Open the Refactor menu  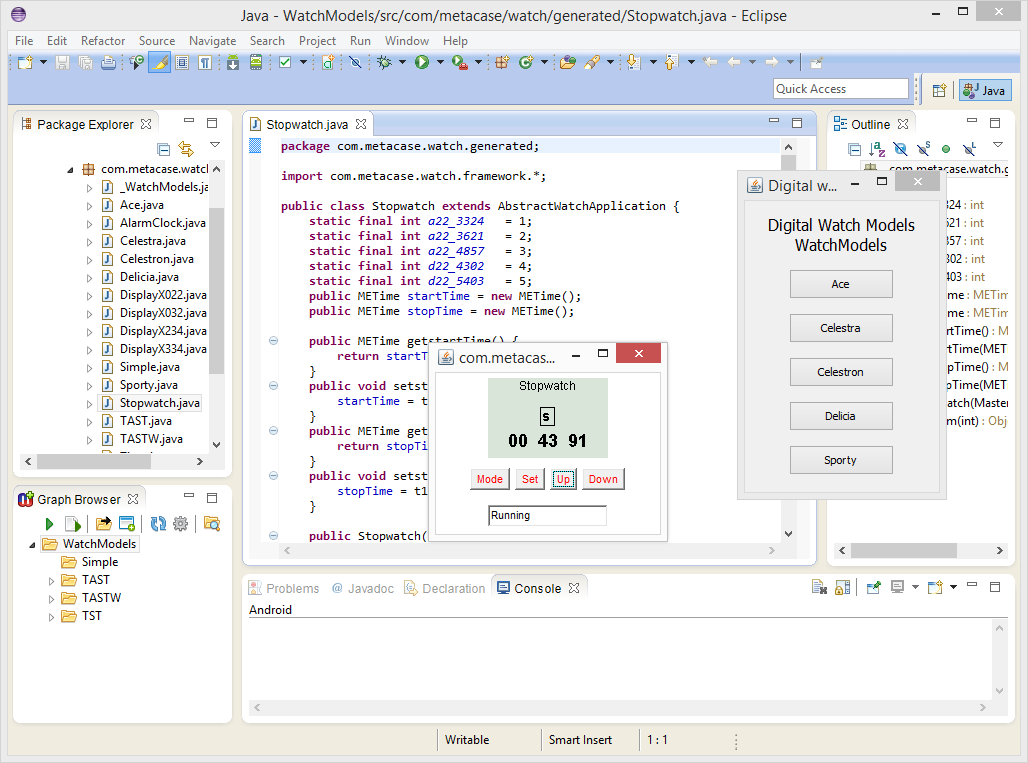pos(102,41)
